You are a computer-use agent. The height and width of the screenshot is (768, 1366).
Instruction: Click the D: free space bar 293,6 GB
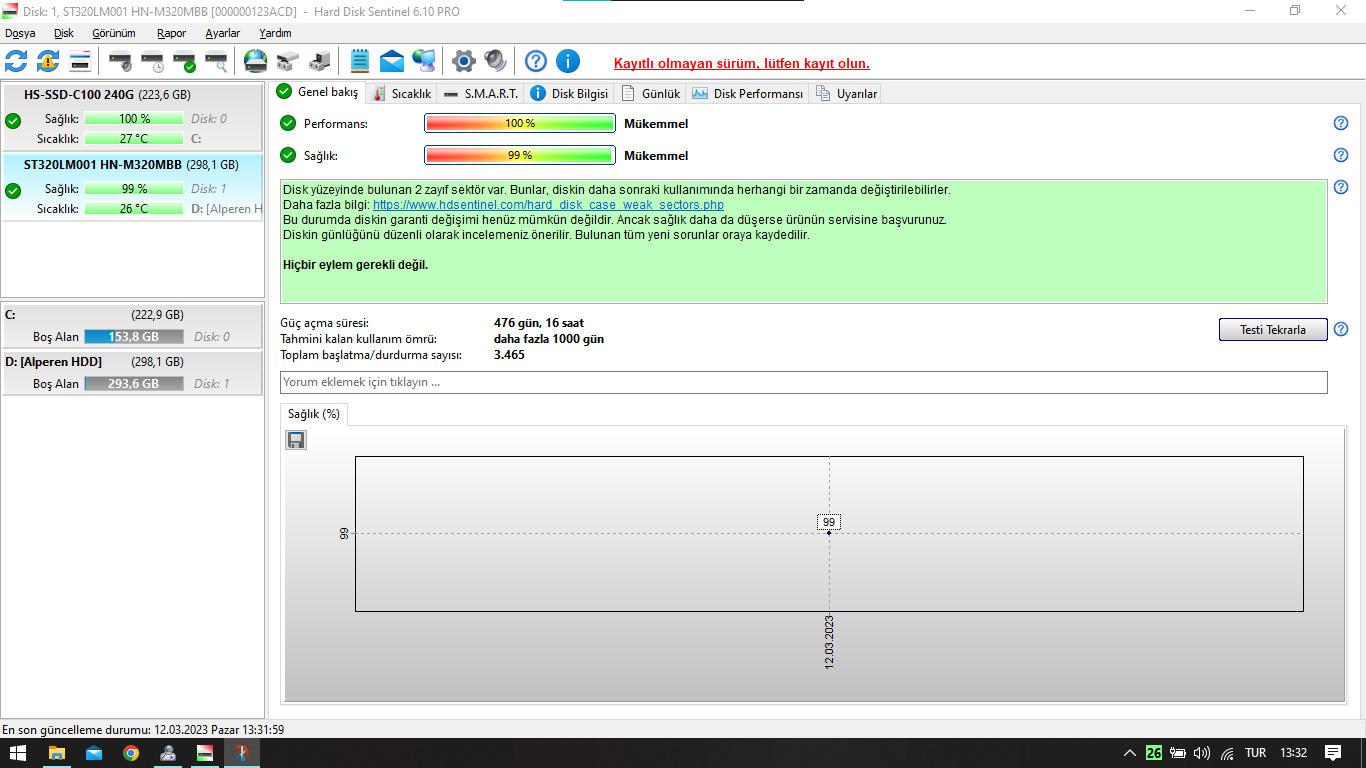[x=134, y=384]
